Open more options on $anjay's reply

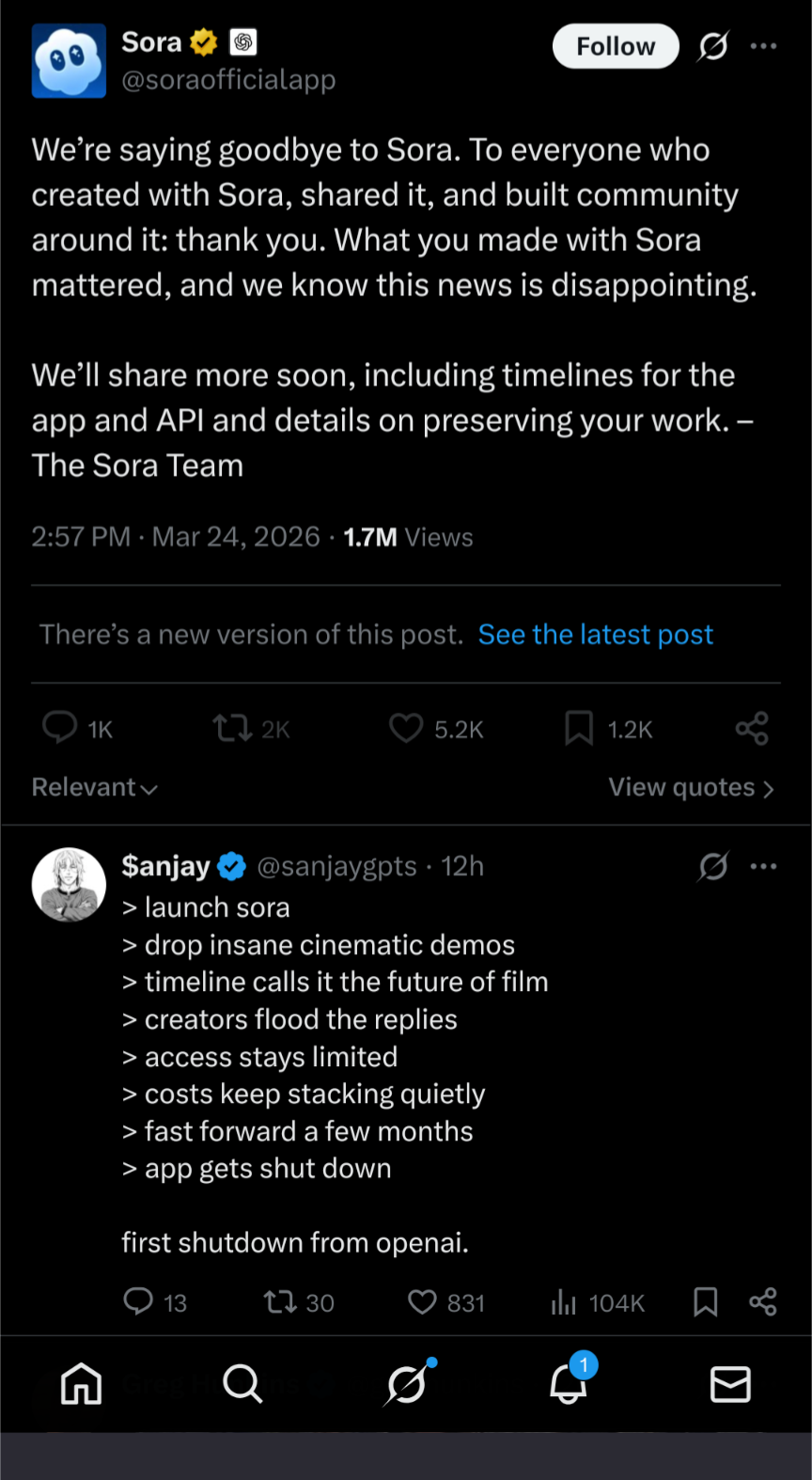pyautogui.click(x=763, y=866)
